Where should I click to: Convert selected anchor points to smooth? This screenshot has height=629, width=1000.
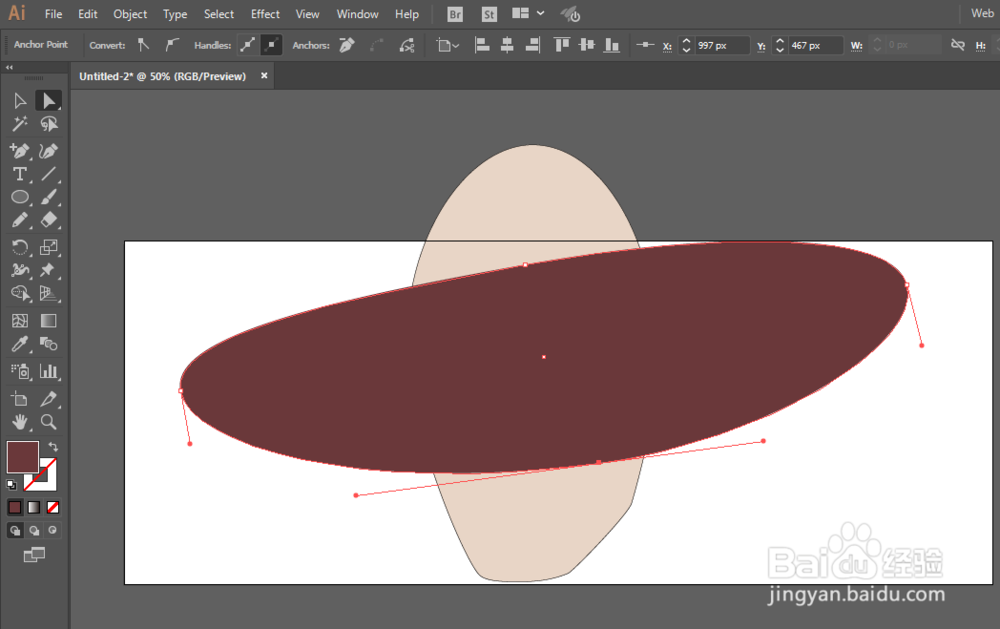(172, 45)
